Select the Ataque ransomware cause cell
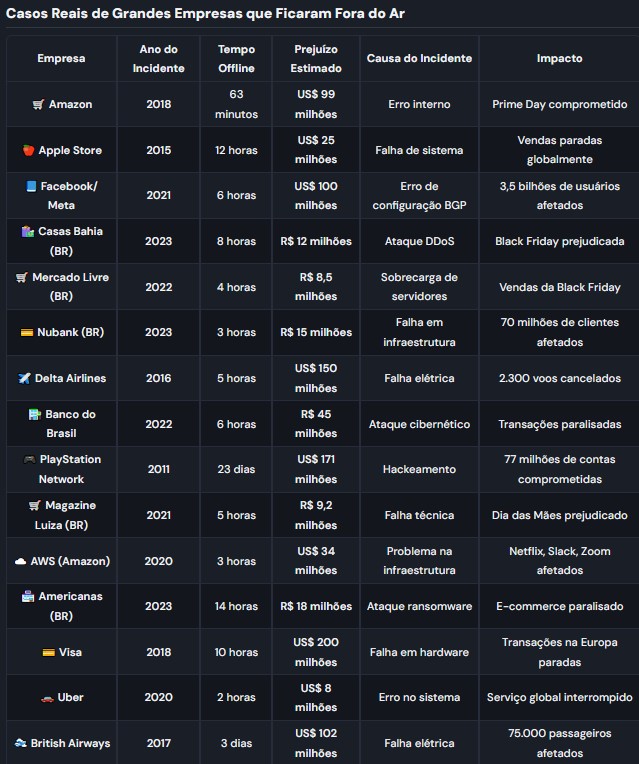Image resolution: width=639 pixels, height=764 pixels. point(418,607)
